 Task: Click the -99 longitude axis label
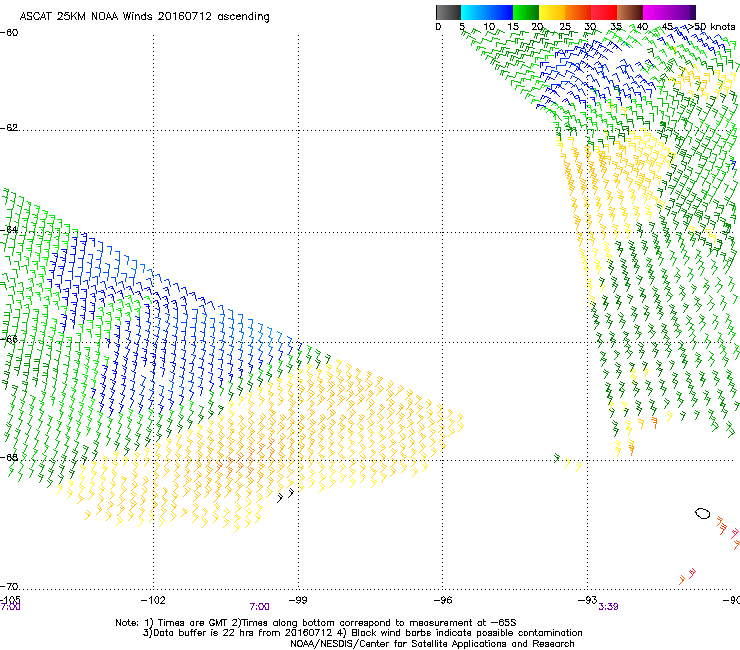[298, 600]
